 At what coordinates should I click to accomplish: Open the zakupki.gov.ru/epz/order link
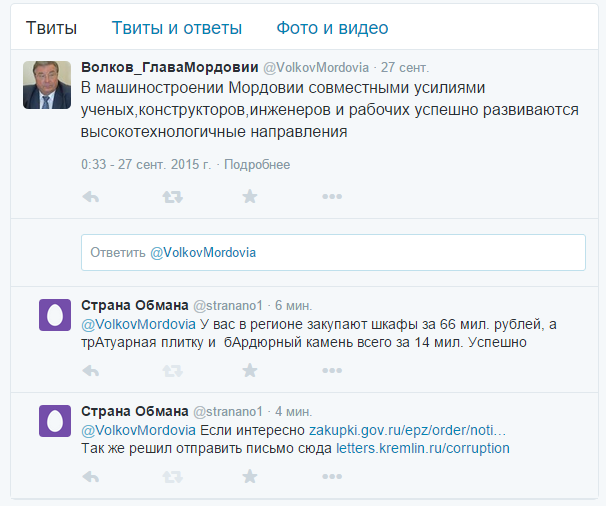click(407, 430)
